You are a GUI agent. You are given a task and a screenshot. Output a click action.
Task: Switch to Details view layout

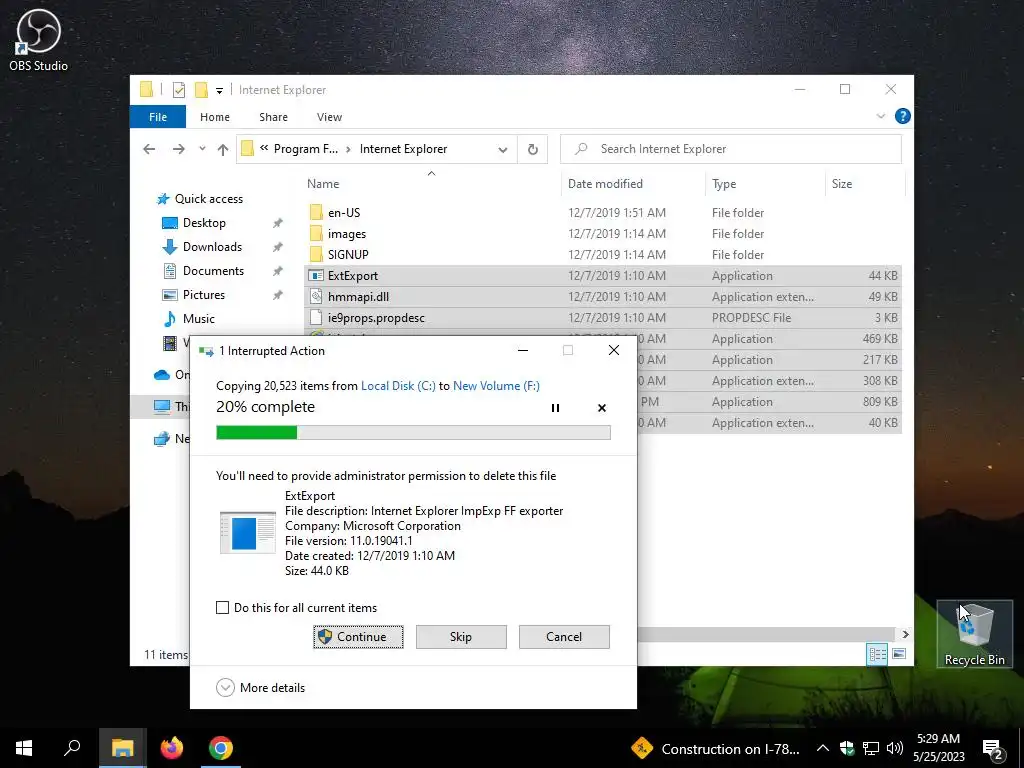pos(877,654)
